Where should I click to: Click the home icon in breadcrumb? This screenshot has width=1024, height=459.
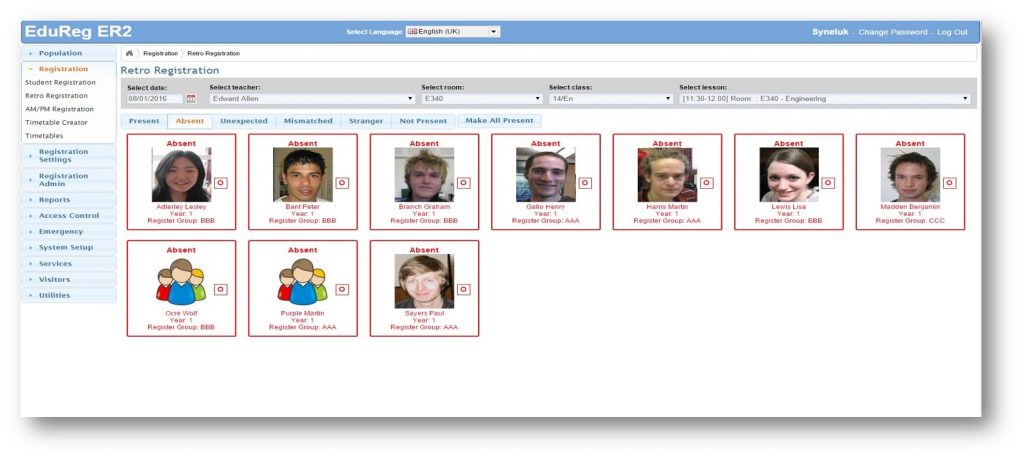130,52
